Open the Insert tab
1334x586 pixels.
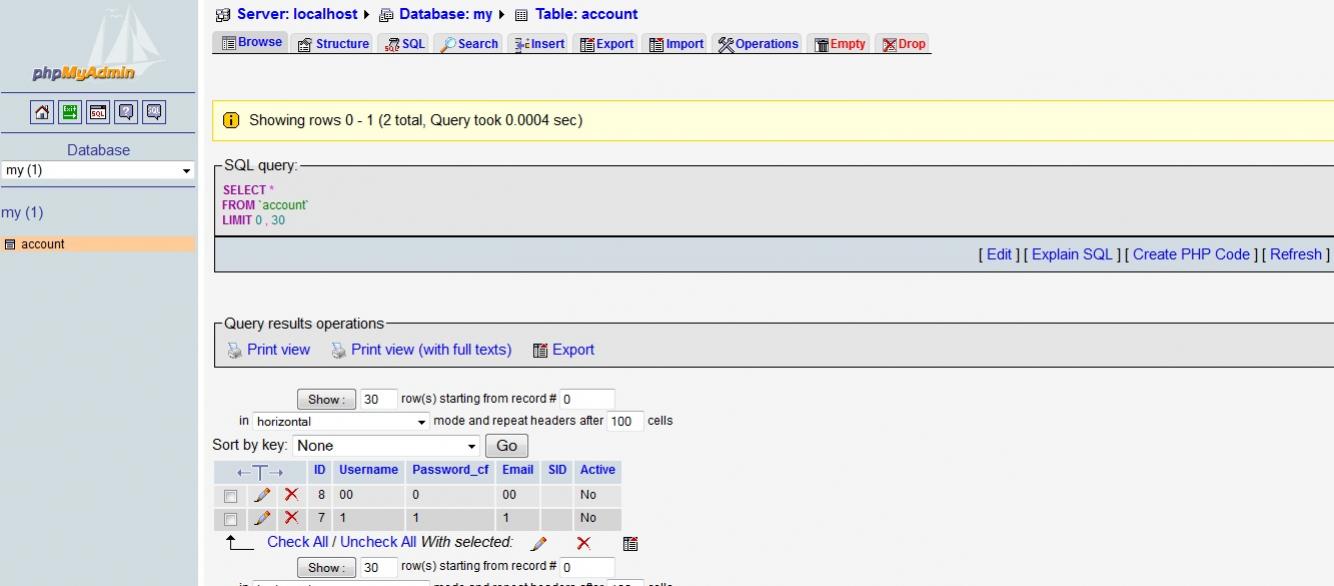[538, 44]
